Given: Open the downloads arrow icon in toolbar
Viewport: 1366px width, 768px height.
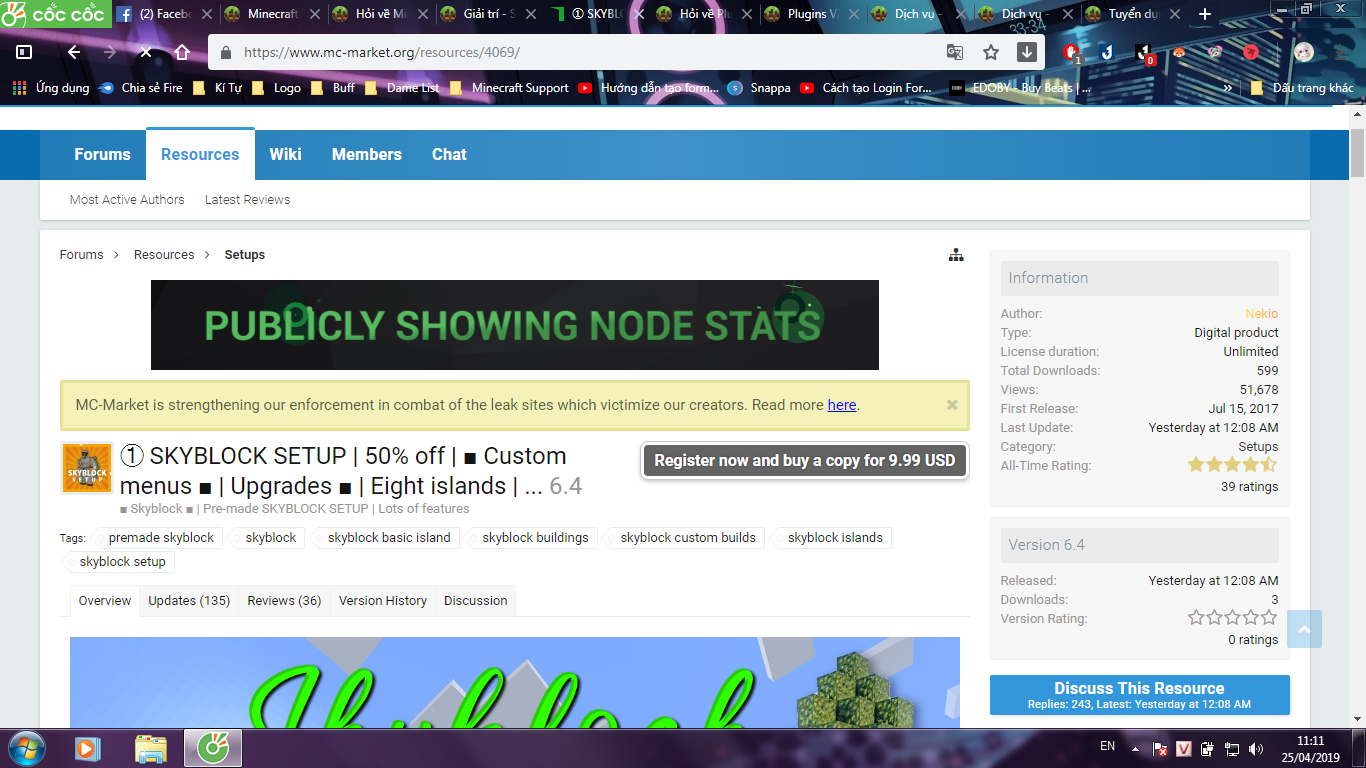Looking at the screenshot, I should coord(1027,52).
